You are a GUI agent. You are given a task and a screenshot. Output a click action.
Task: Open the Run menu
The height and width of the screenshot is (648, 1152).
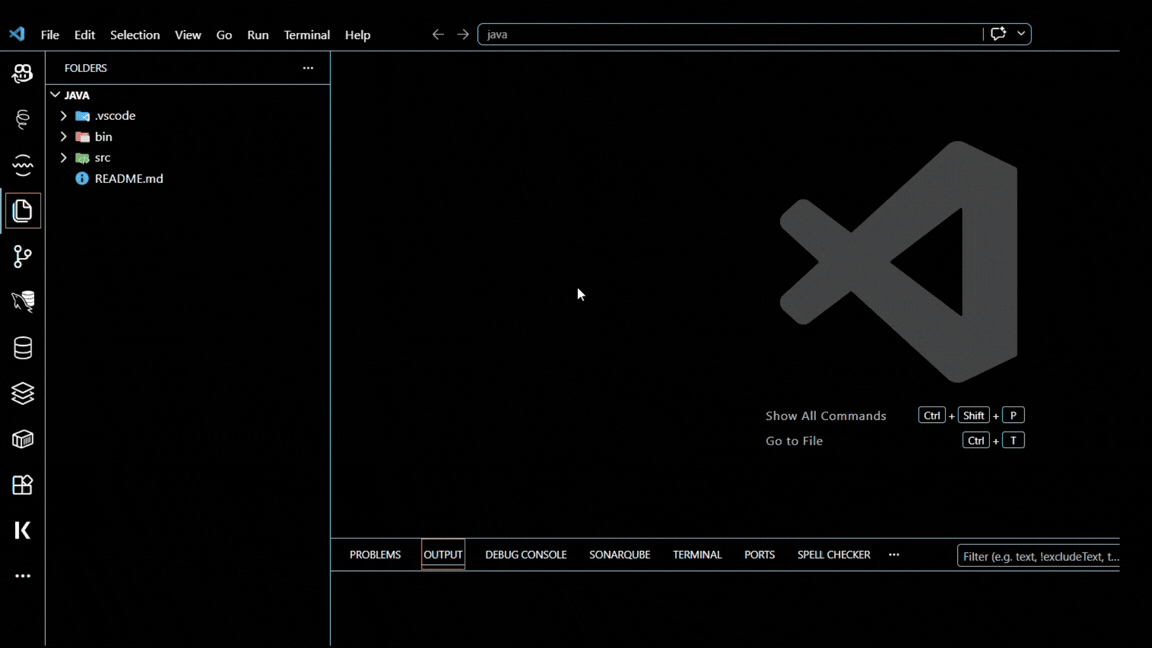(258, 35)
